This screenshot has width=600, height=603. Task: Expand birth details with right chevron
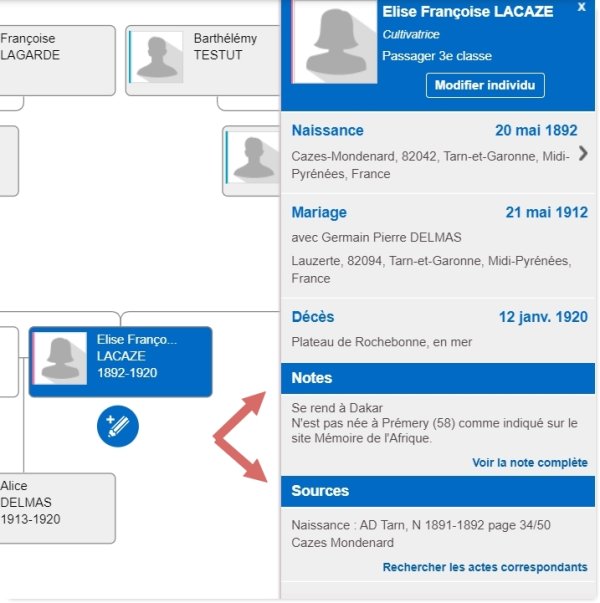pyautogui.click(x=583, y=153)
